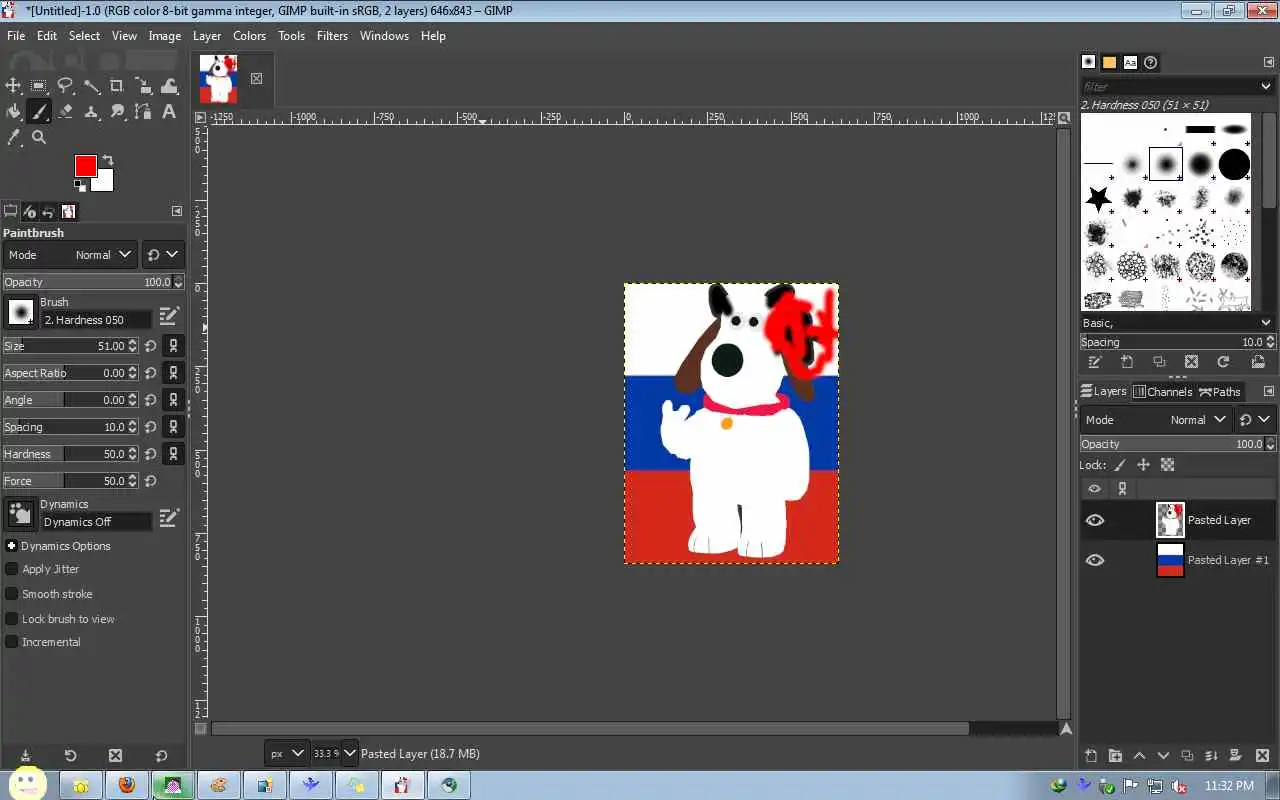Switch to the Paths tab
This screenshot has height=800, width=1280.
1220,392
